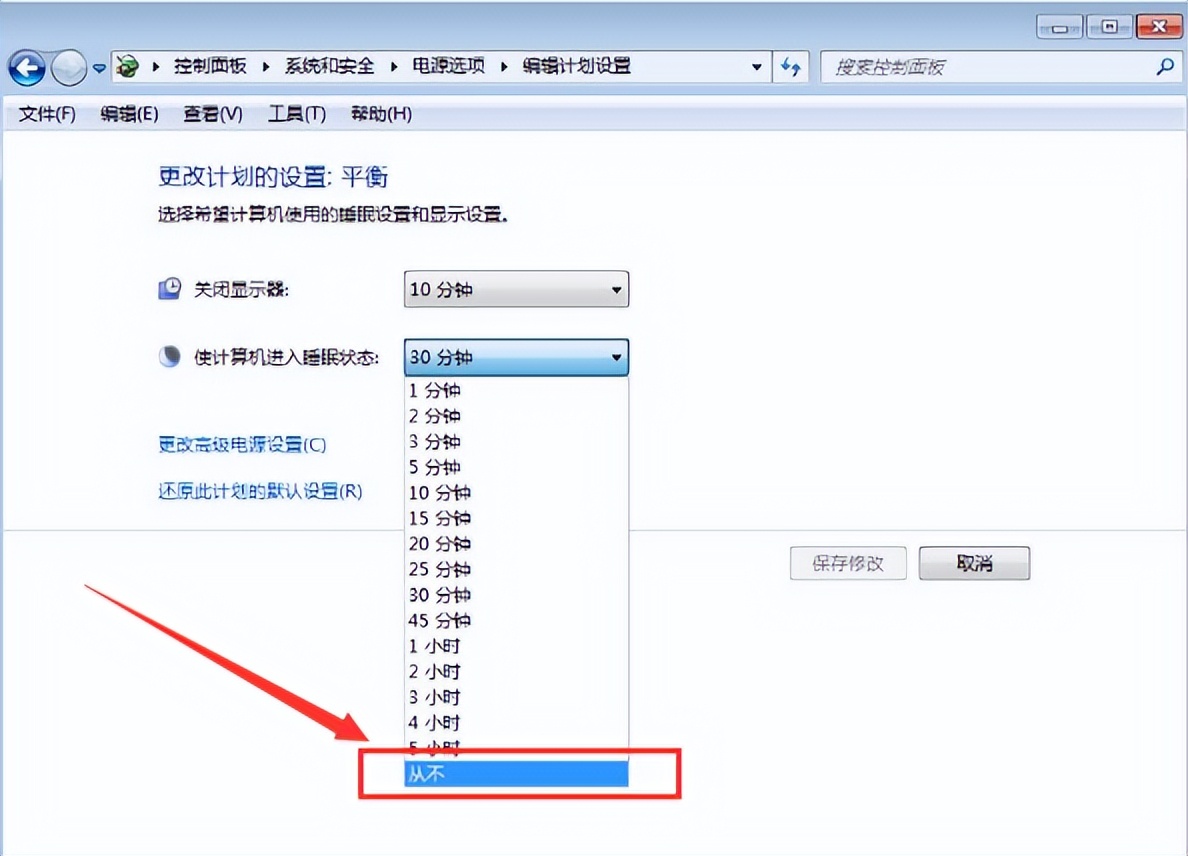Viewport: 1188px width, 856px height.
Task: Click the moon sleep icon beside 使计算机进入睡眠状态
Action: pos(168,355)
